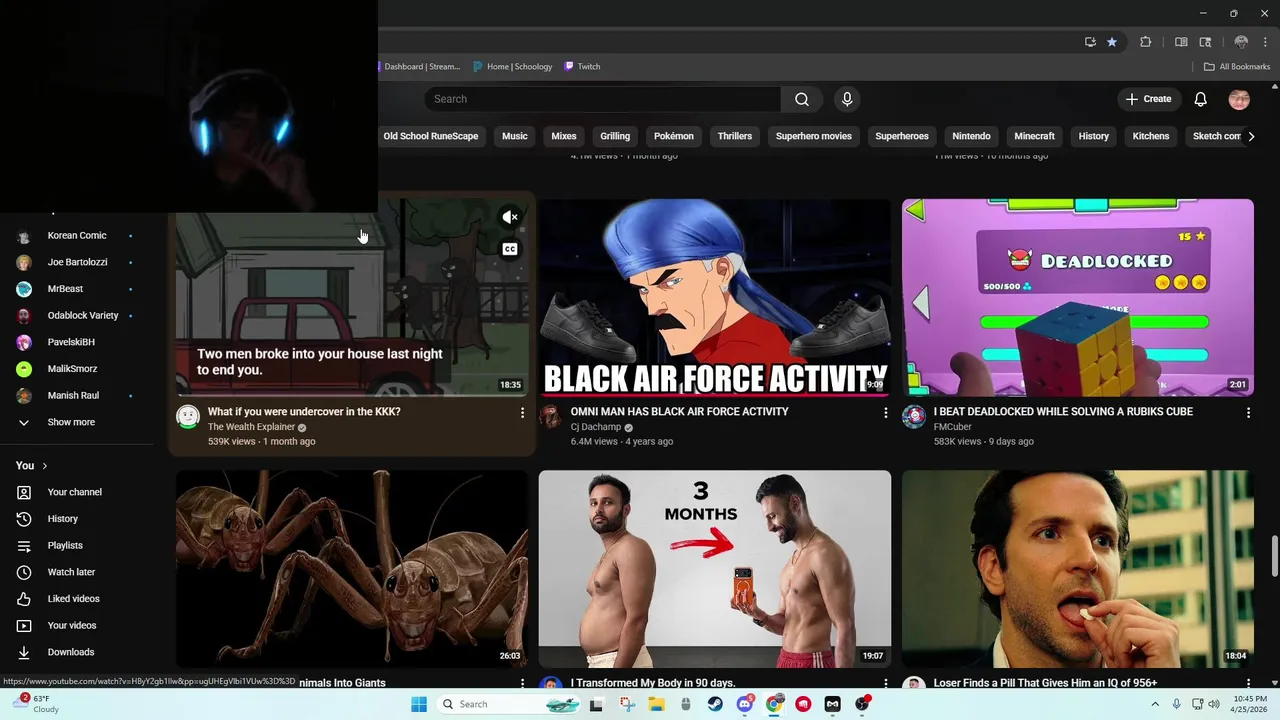The image size is (1280, 720).
Task: Click the Create button
Action: pos(1148,99)
